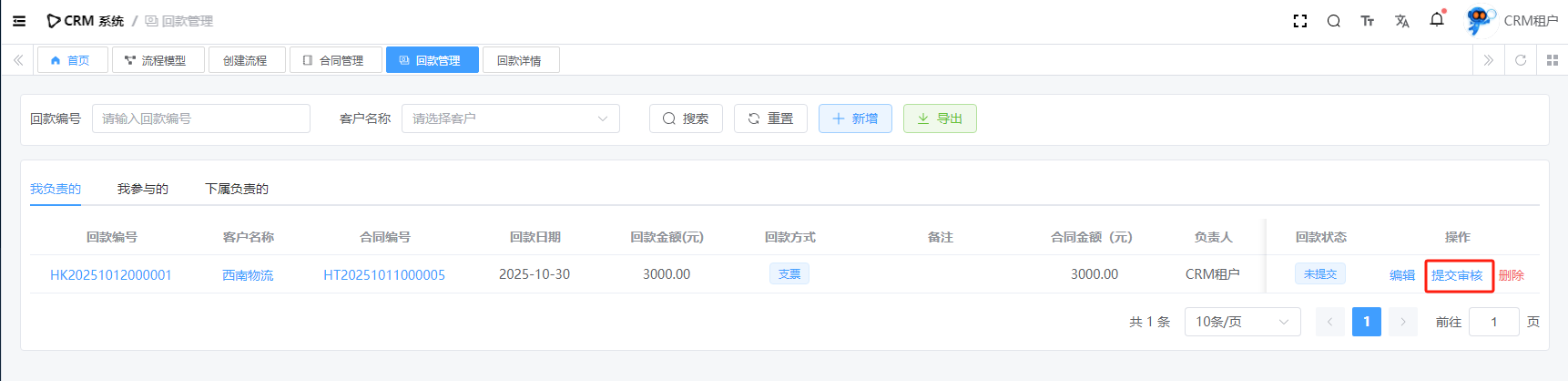
Task: Open payment record HK20251012000001
Action: (x=111, y=275)
